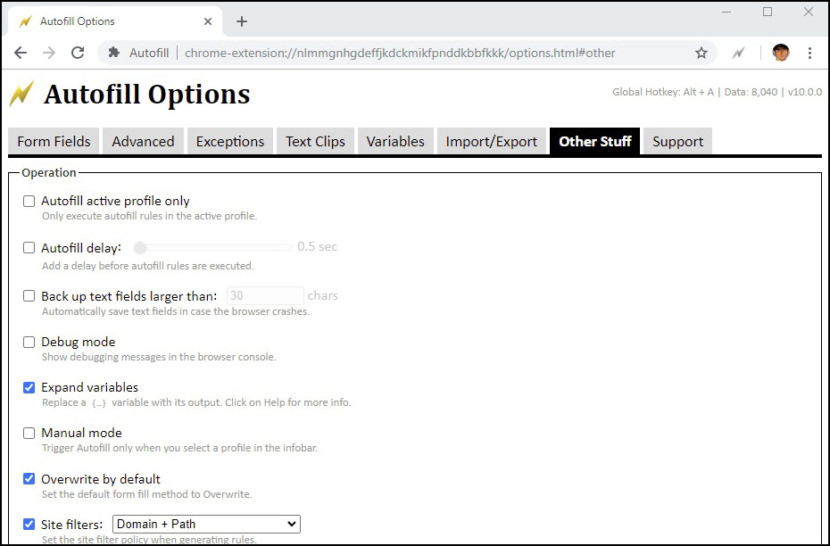Enable Debug mode checkbox

tap(29, 342)
